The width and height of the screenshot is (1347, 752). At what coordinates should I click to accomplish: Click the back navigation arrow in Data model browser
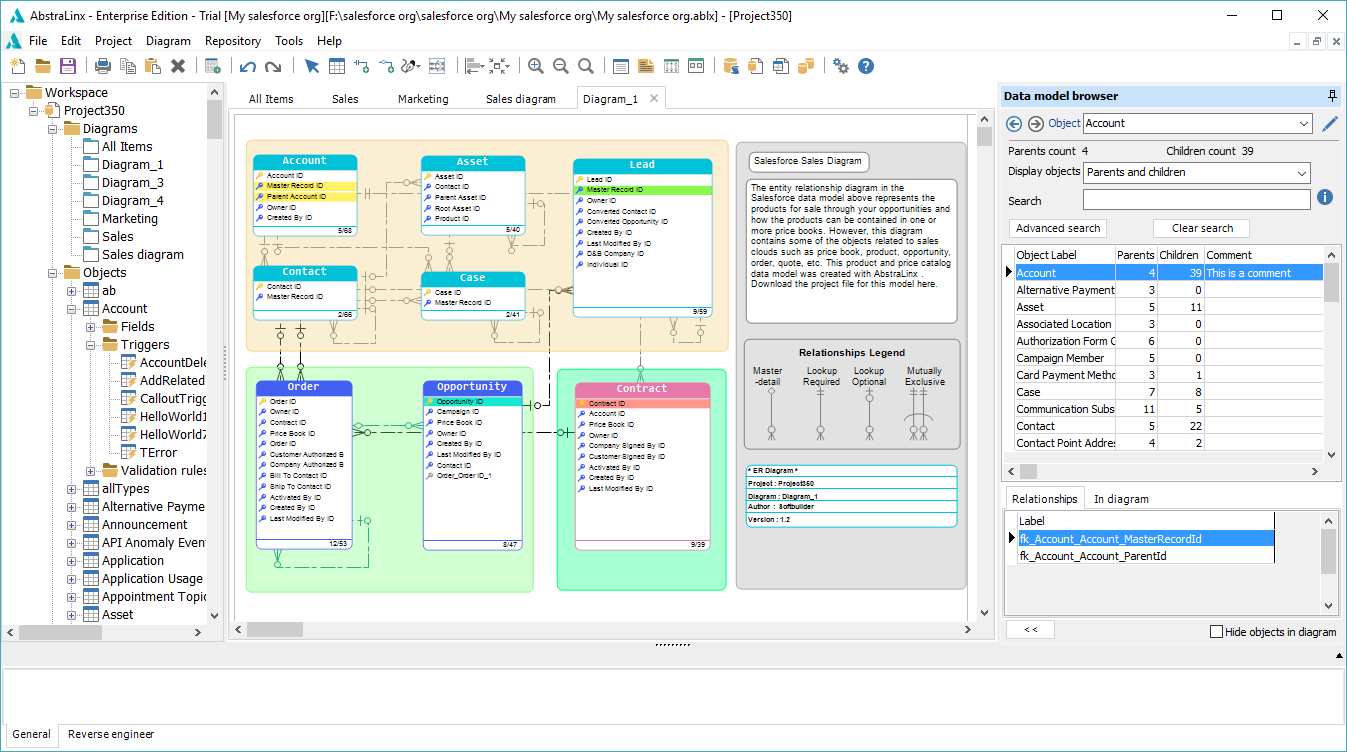(x=1013, y=123)
